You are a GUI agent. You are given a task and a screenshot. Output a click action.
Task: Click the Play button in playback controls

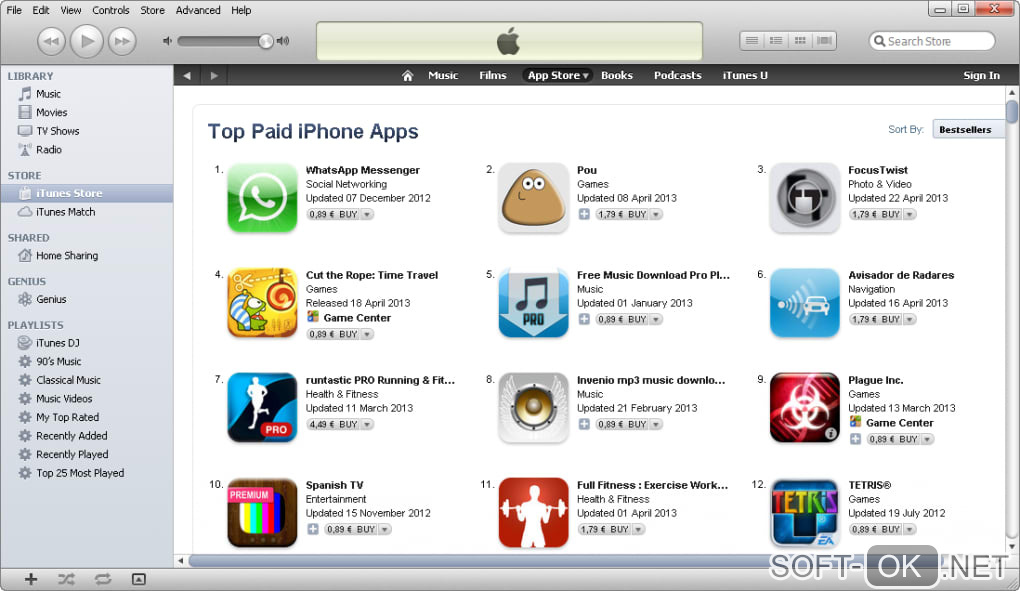tap(86, 42)
